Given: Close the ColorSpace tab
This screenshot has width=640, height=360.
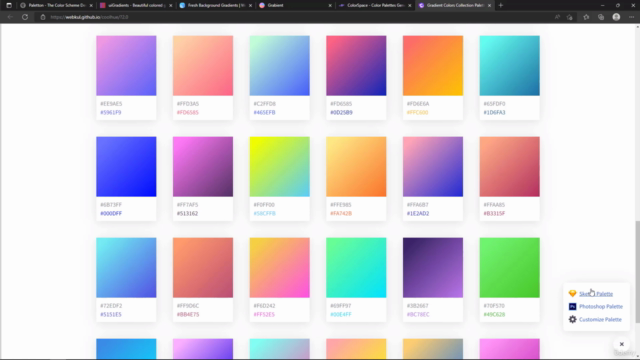Looking at the screenshot, I should (x=410, y=5).
